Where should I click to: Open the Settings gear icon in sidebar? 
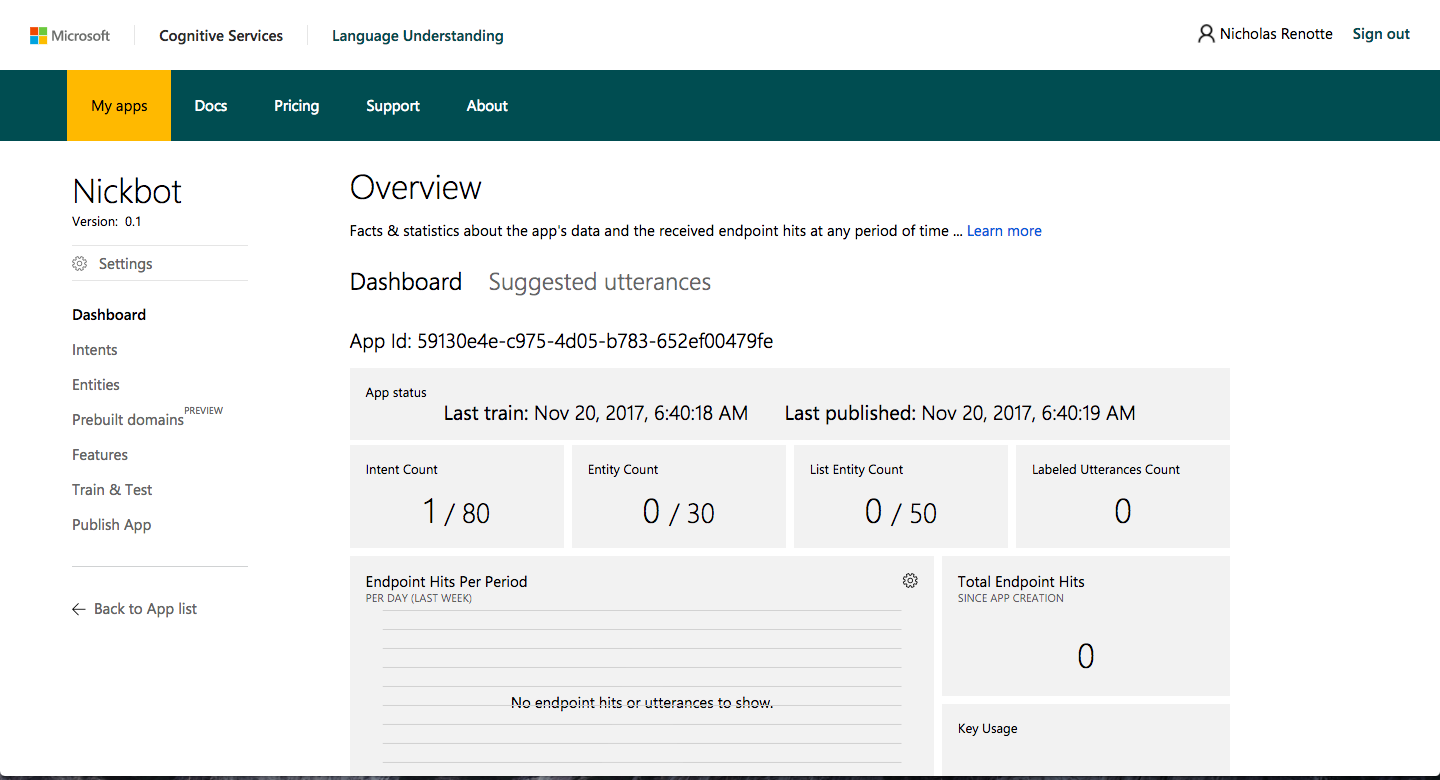[80, 264]
